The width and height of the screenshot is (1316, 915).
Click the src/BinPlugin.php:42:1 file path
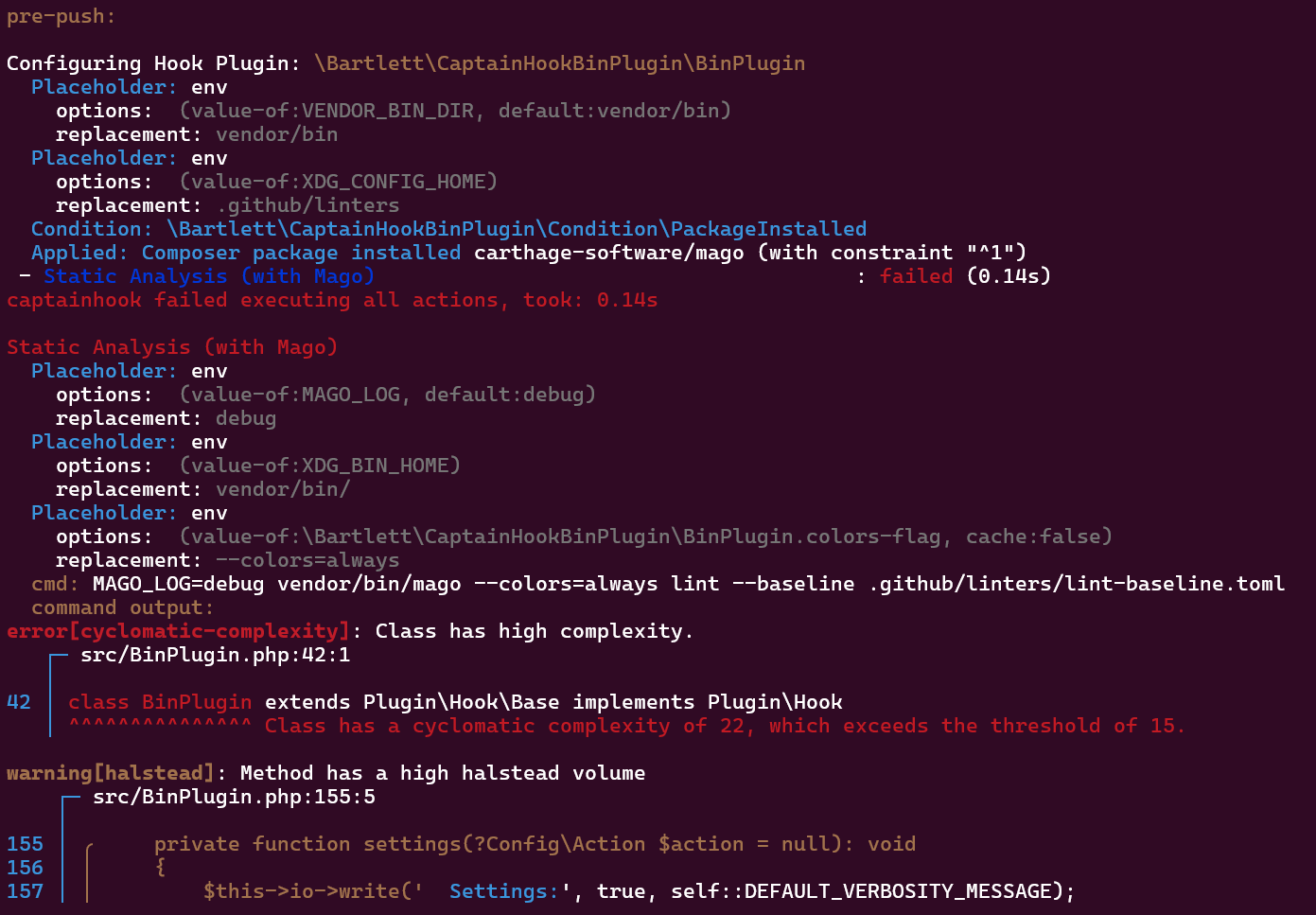point(215,655)
